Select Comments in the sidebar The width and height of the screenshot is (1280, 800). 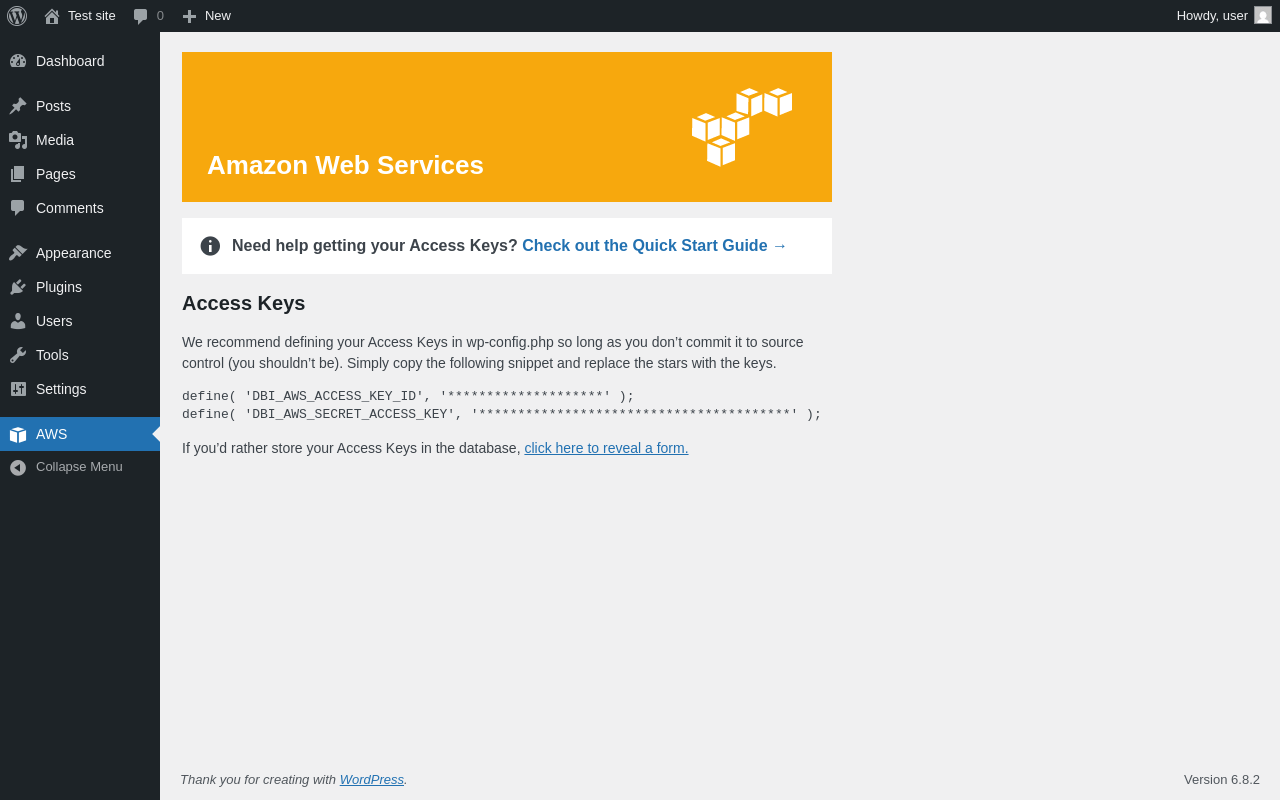(x=80, y=208)
